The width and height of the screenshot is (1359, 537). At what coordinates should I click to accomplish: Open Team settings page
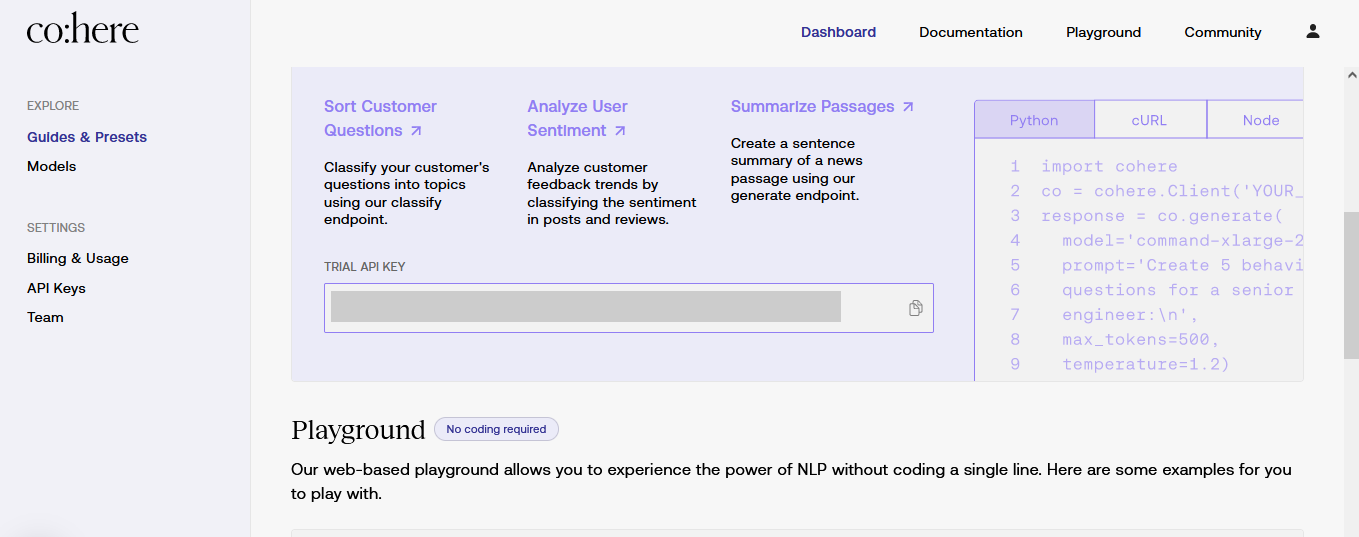(x=45, y=317)
